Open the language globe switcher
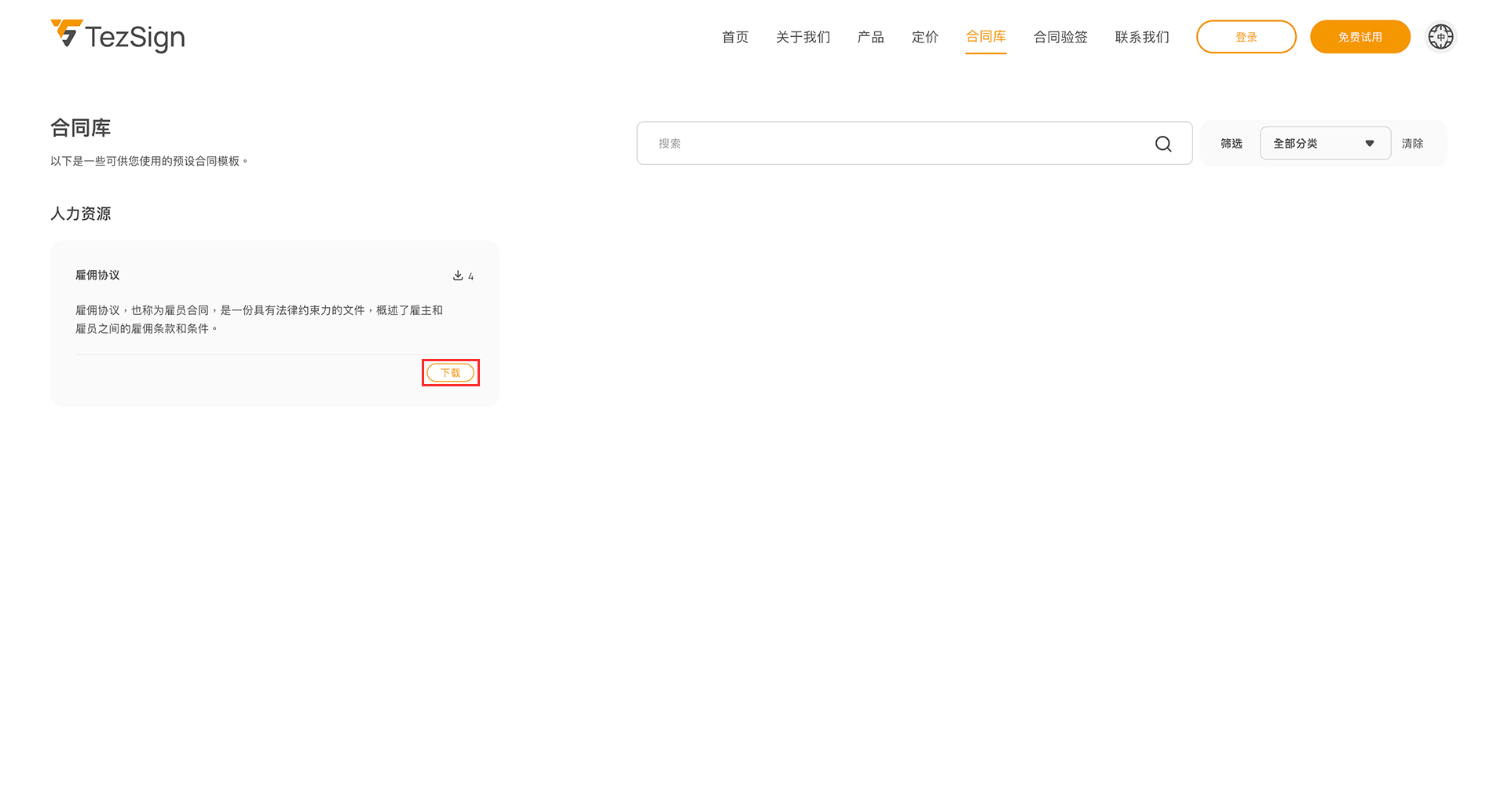Screen dimensions: 1508x812 pos(1440,37)
